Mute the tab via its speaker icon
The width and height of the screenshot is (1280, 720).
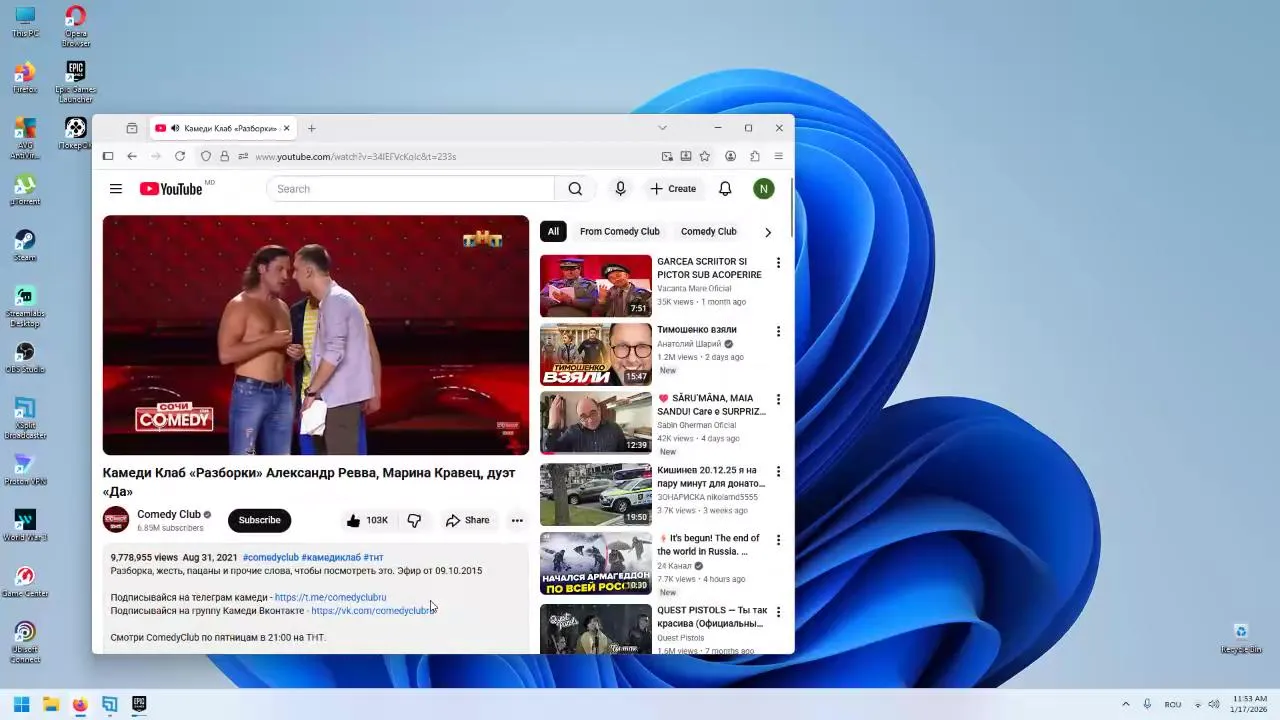(175, 128)
